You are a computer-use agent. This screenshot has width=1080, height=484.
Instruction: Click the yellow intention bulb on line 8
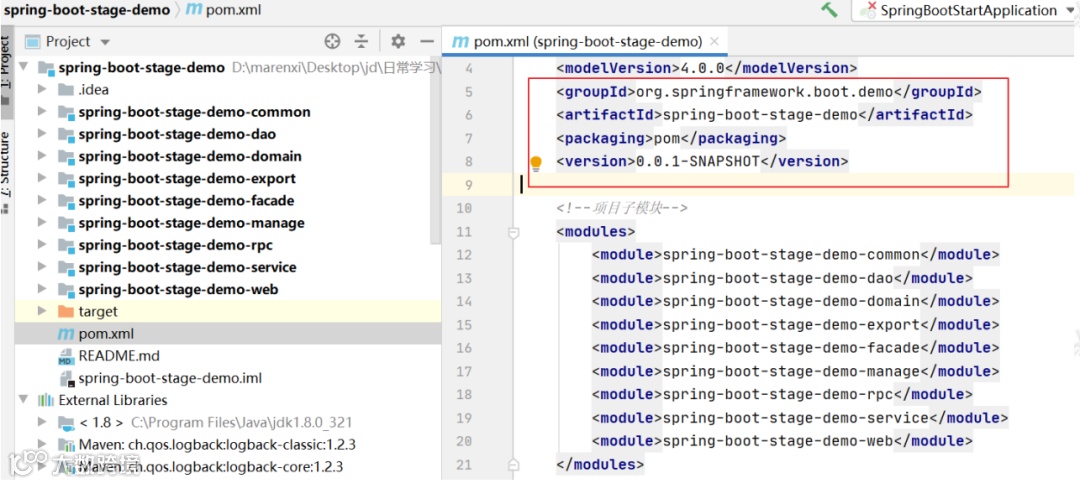(x=536, y=162)
